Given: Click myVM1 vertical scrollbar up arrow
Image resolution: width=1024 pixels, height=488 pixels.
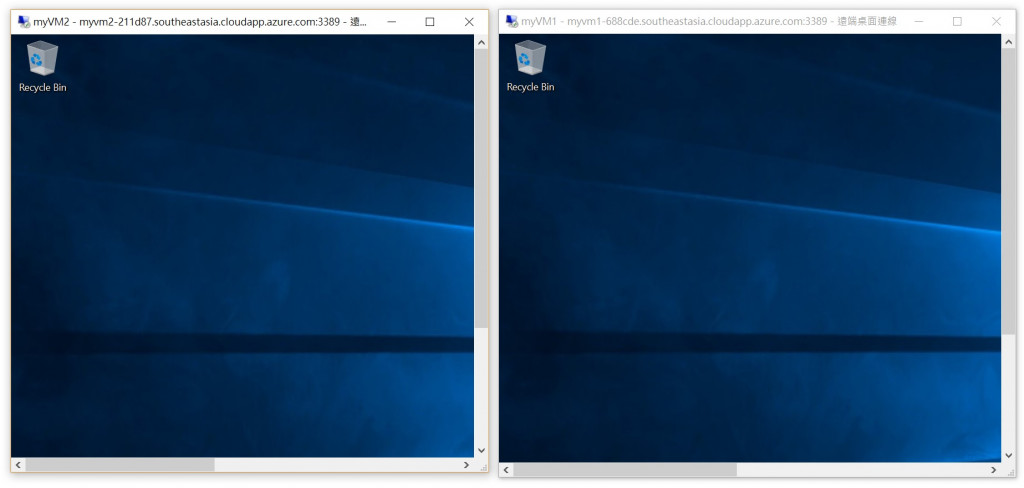Looking at the screenshot, I should coord(1008,43).
